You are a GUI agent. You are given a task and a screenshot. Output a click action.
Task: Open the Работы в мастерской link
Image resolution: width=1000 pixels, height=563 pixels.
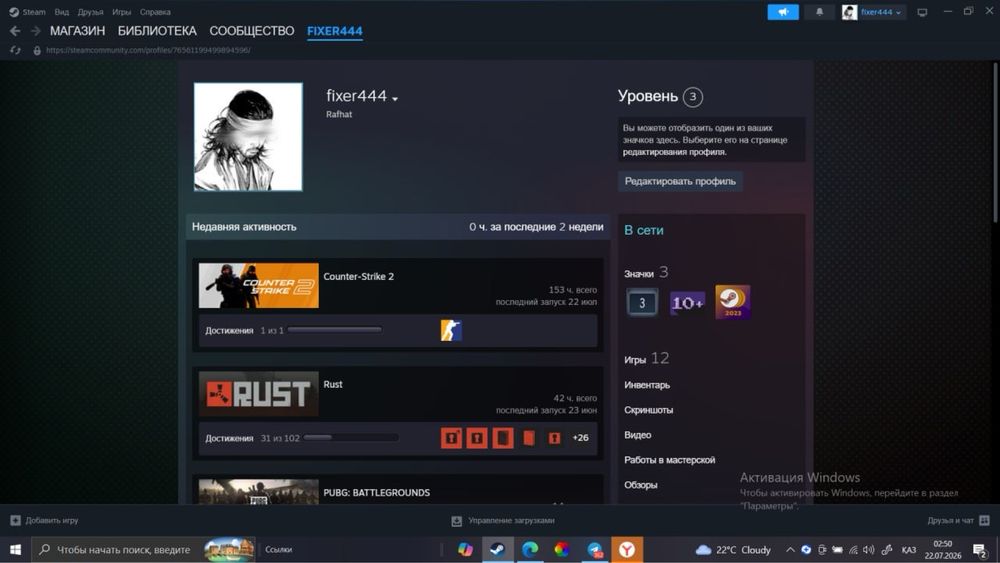click(669, 460)
